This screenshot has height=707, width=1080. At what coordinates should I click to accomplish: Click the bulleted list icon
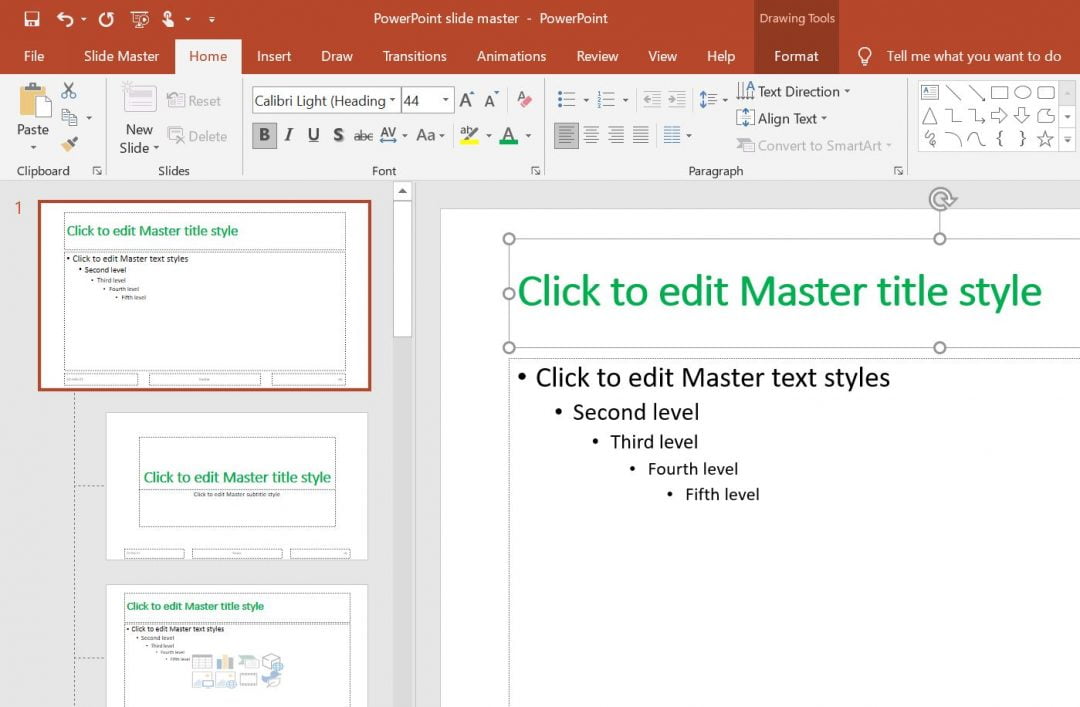pos(567,99)
